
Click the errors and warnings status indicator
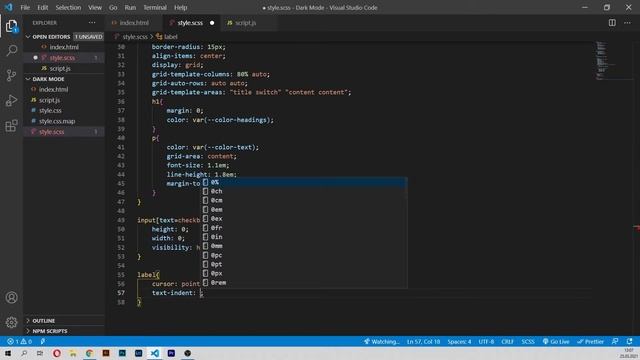19,342
